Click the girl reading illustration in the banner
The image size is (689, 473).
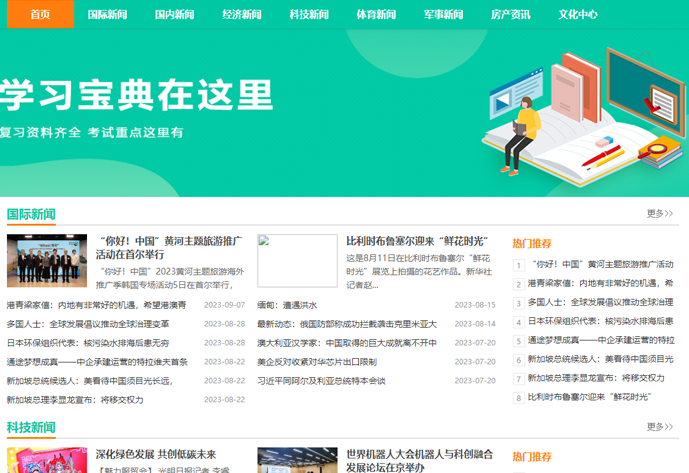(x=523, y=128)
